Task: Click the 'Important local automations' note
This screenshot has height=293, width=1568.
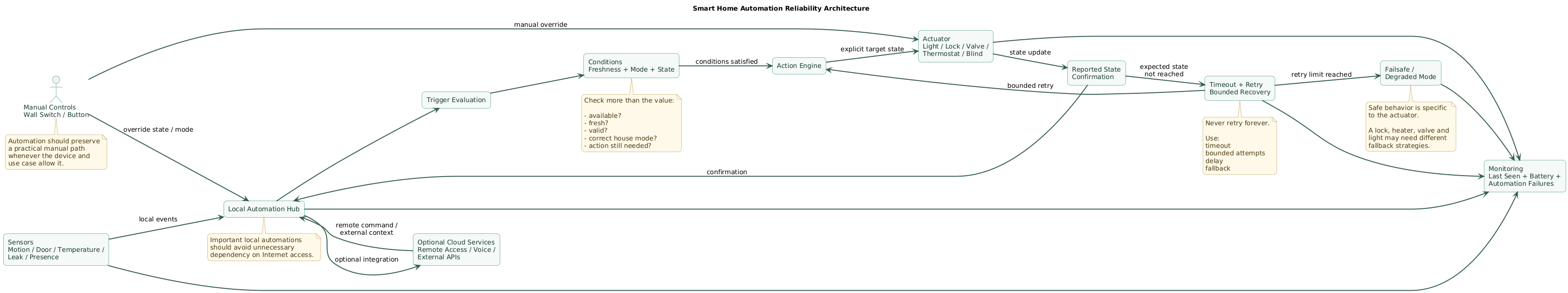Action: click(264, 247)
